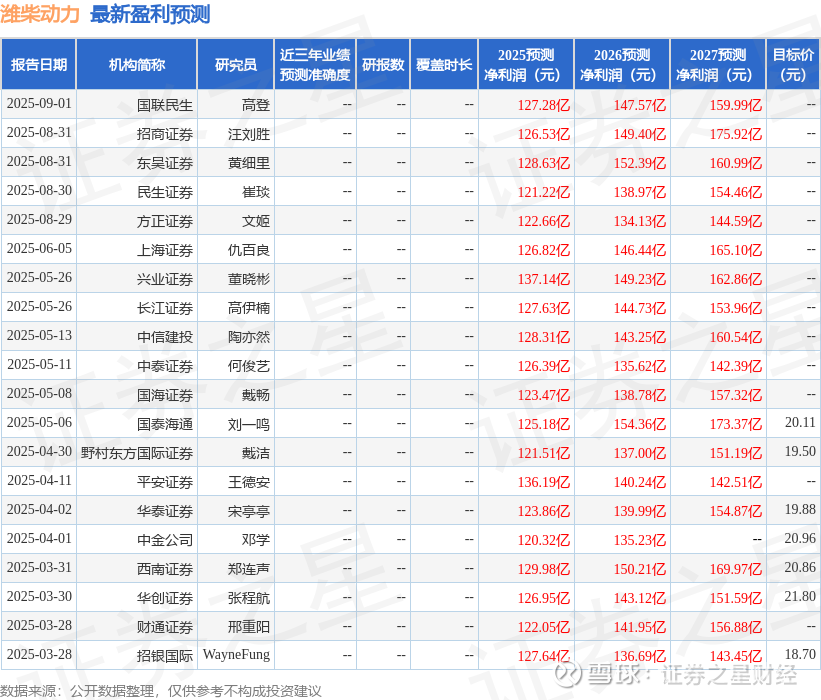The width and height of the screenshot is (821, 700).
Task: Click the value 152.39亿
Action: click(x=640, y=163)
